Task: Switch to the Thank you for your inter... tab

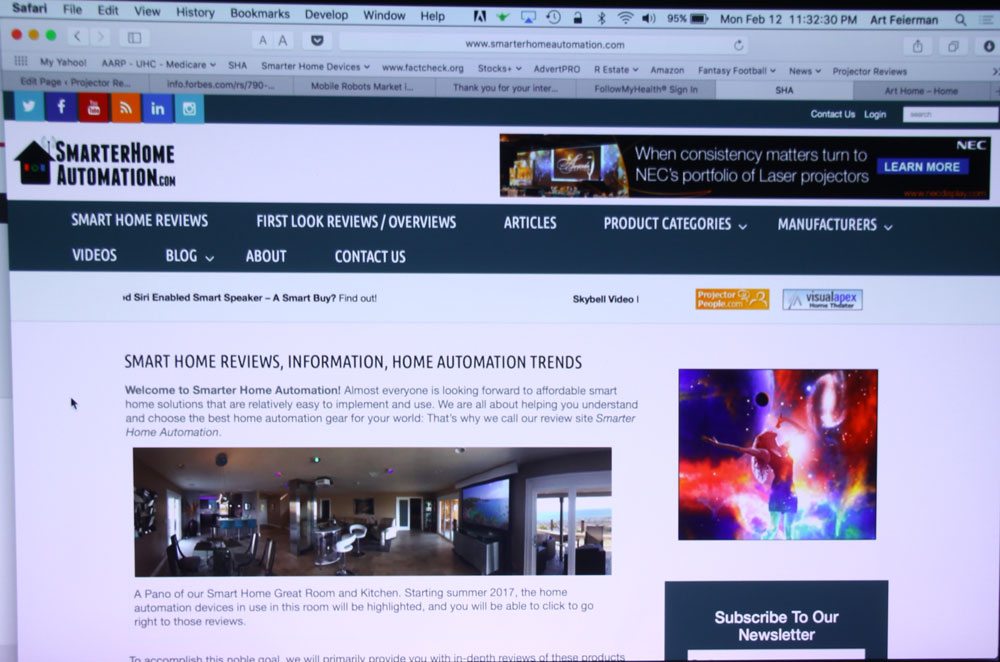Action: tap(505, 88)
